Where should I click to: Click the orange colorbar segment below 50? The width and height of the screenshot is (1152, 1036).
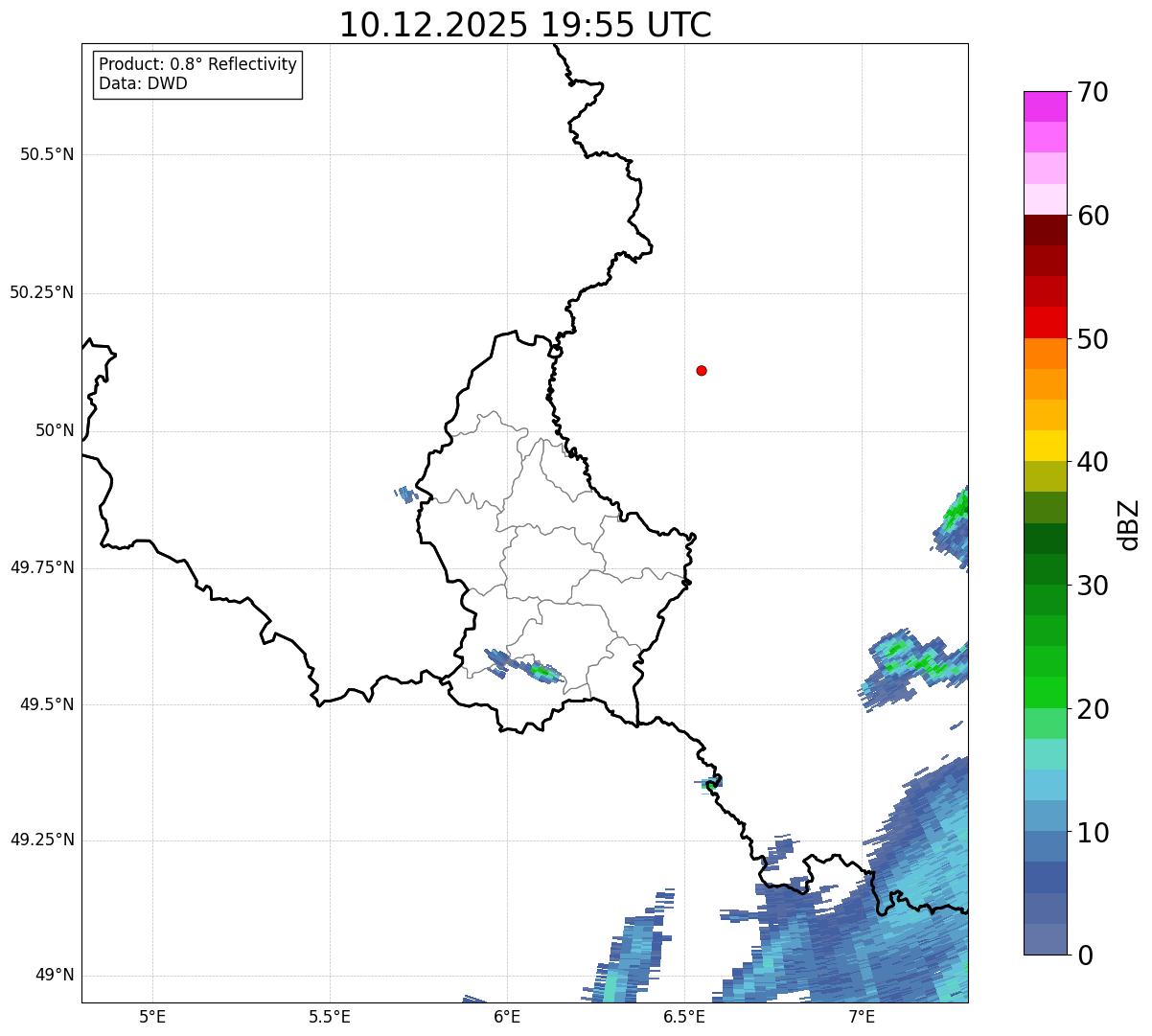[1045, 354]
